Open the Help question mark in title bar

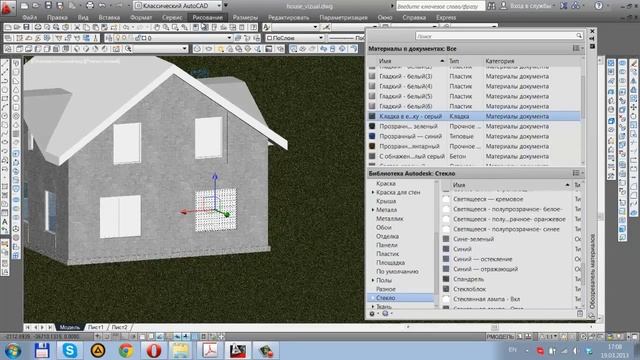click(598, 6)
